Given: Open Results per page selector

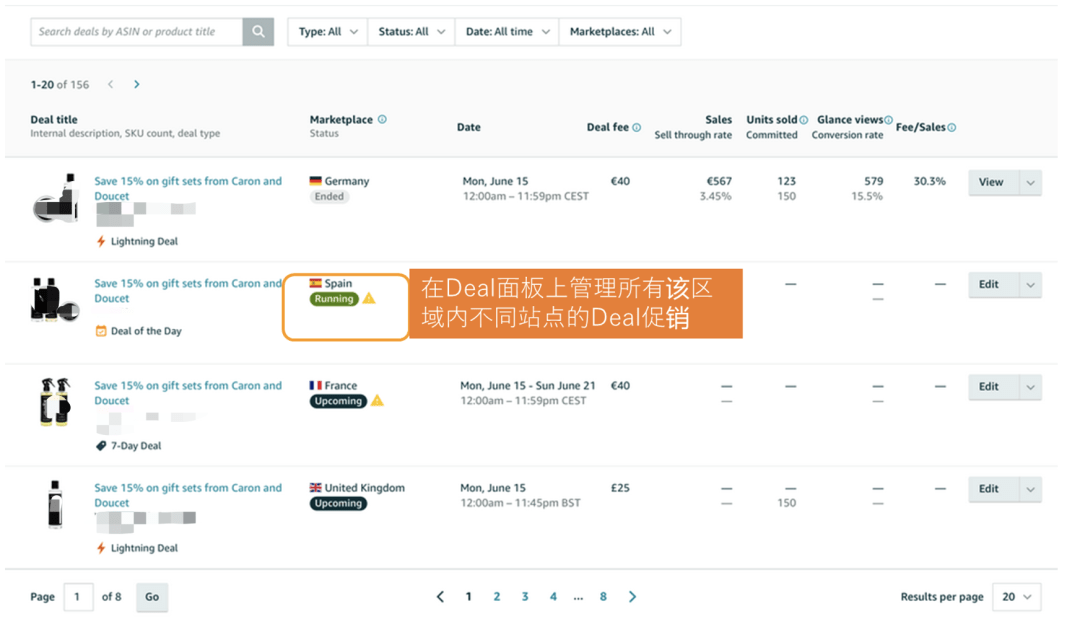Looking at the screenshot, I should pyautogui.click(x=1016, y=597).
